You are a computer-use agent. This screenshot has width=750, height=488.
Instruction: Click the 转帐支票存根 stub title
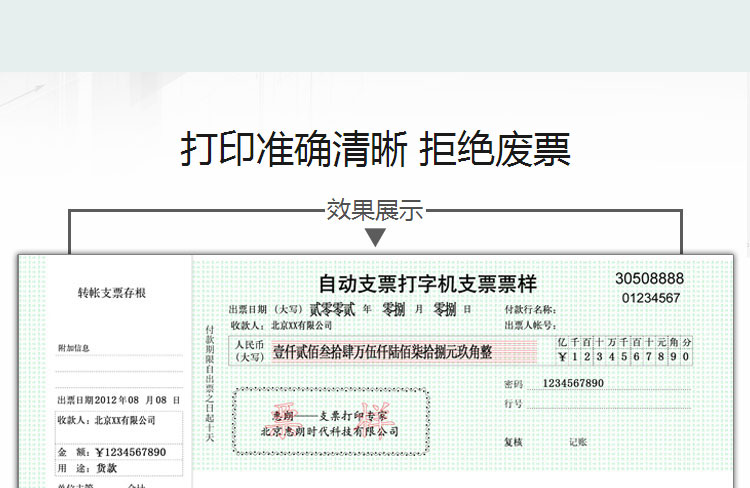112,293
